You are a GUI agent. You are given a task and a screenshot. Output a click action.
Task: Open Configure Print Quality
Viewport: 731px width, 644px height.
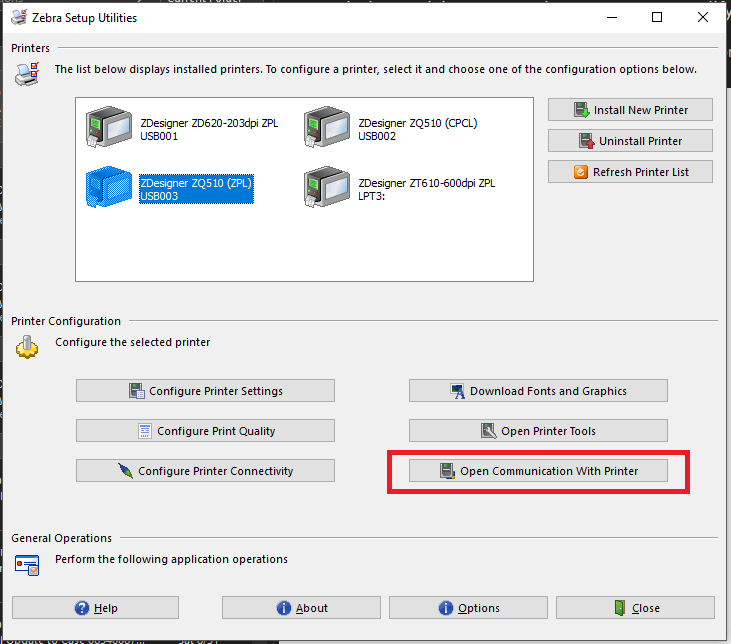(x=205, y=431)
